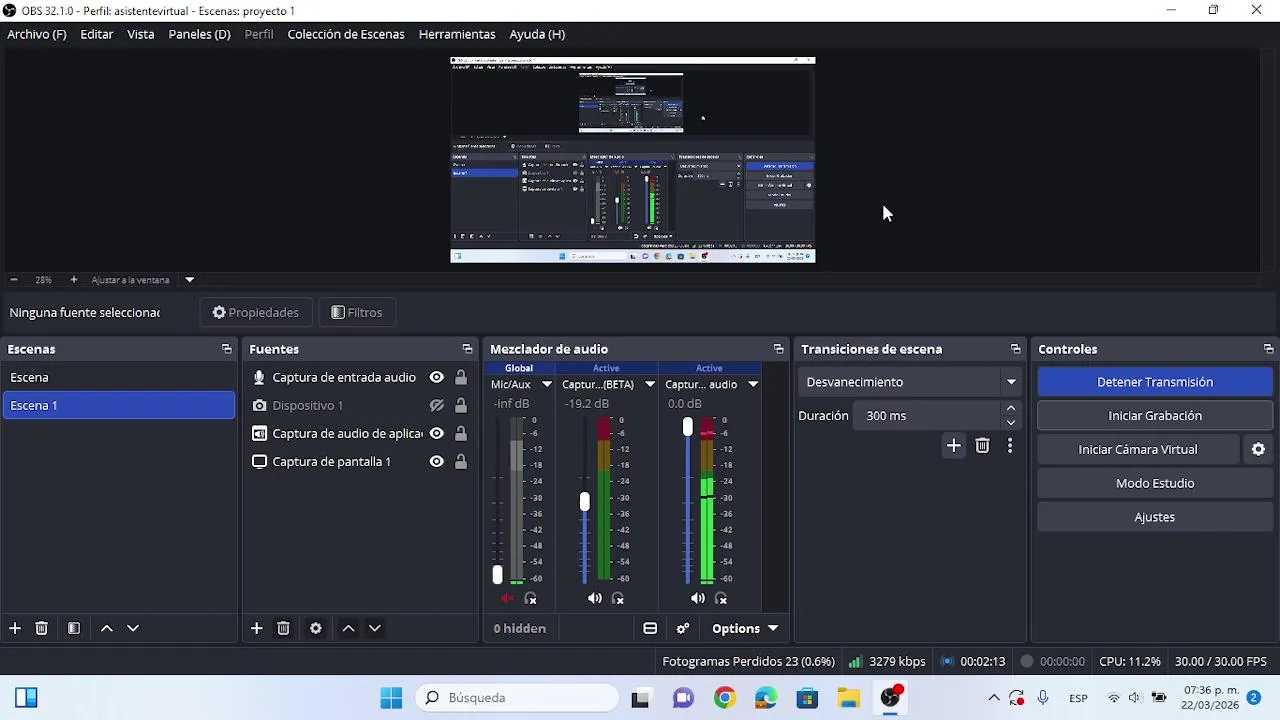1280x720 pixels.
Task: Toggle audio mixer layout icon
Action: click(x=650, y=629)
